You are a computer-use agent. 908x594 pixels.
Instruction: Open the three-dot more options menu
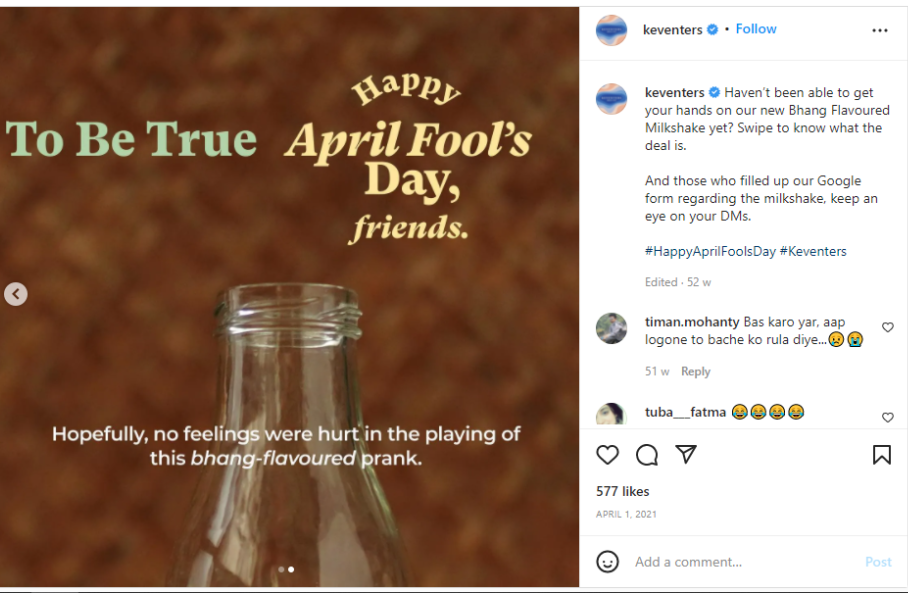[x=880, y=30]
